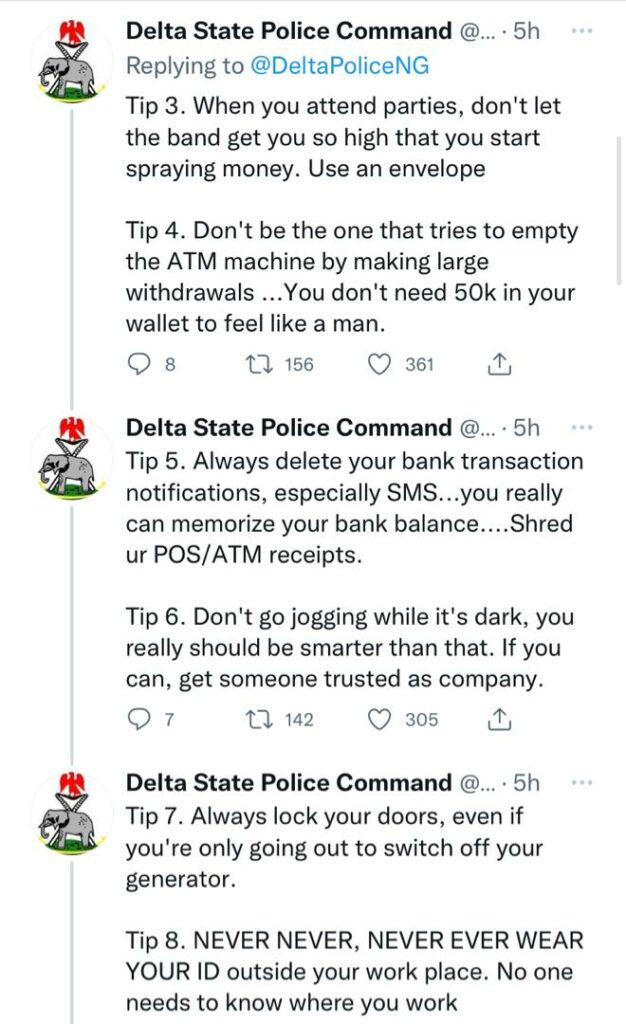
Task: Click the scrollbar thumb on the right edge
Action: coord(619,210)
